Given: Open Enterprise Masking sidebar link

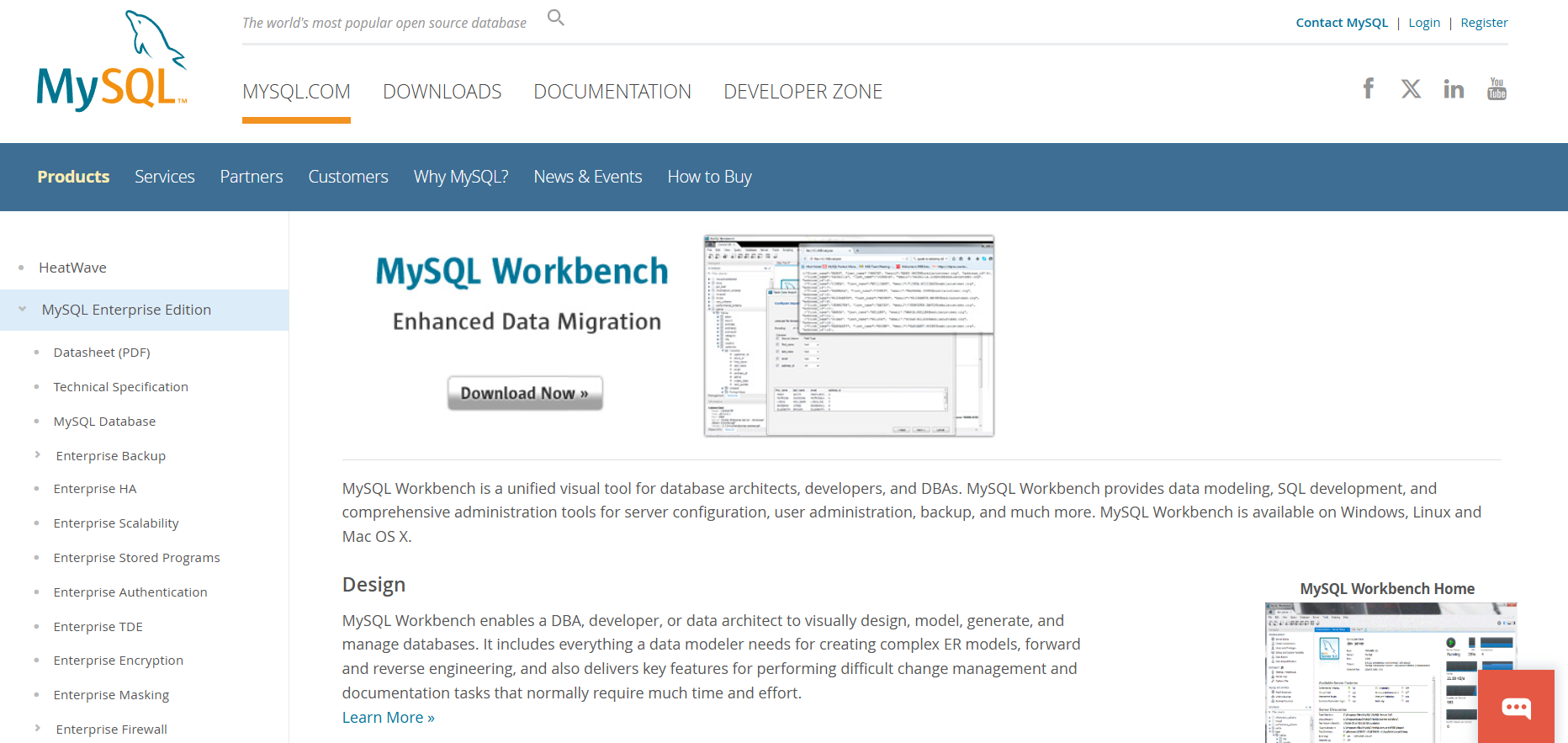Looking at the screenshot, I should coord(111,695).
